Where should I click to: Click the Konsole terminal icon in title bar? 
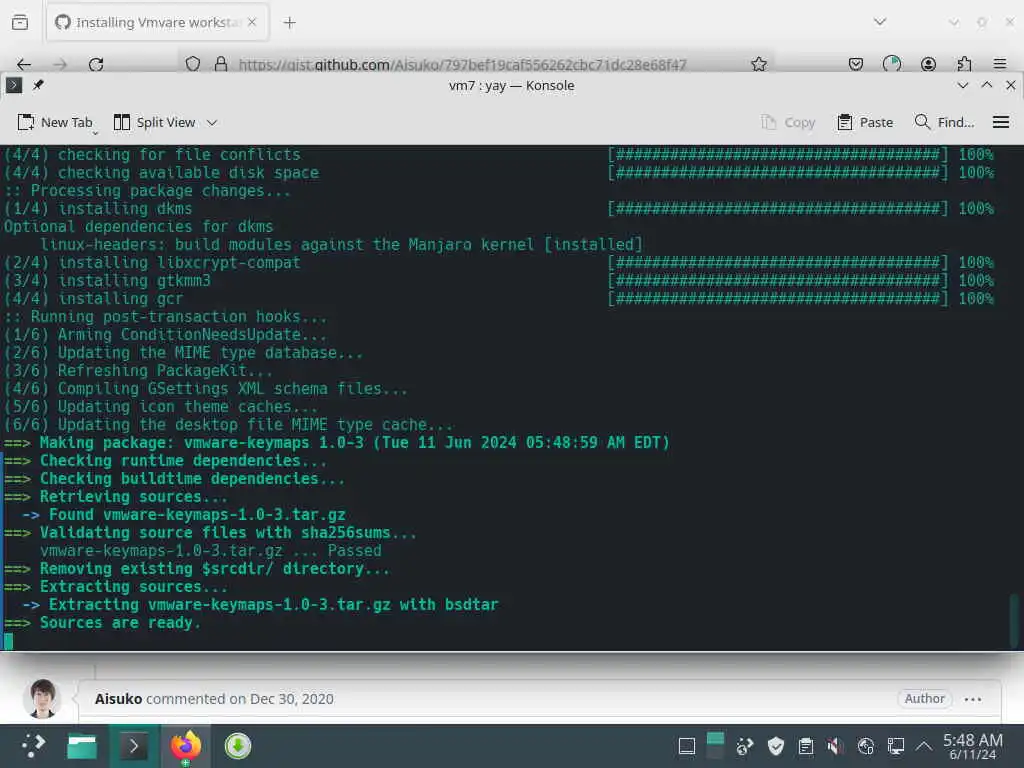coord(14,85)
